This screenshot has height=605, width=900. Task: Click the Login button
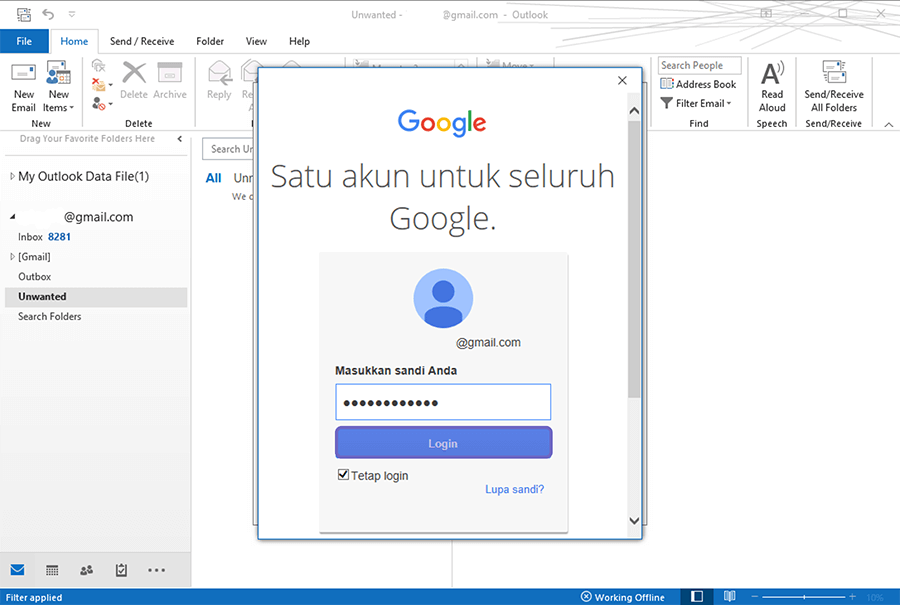[443, 443]
